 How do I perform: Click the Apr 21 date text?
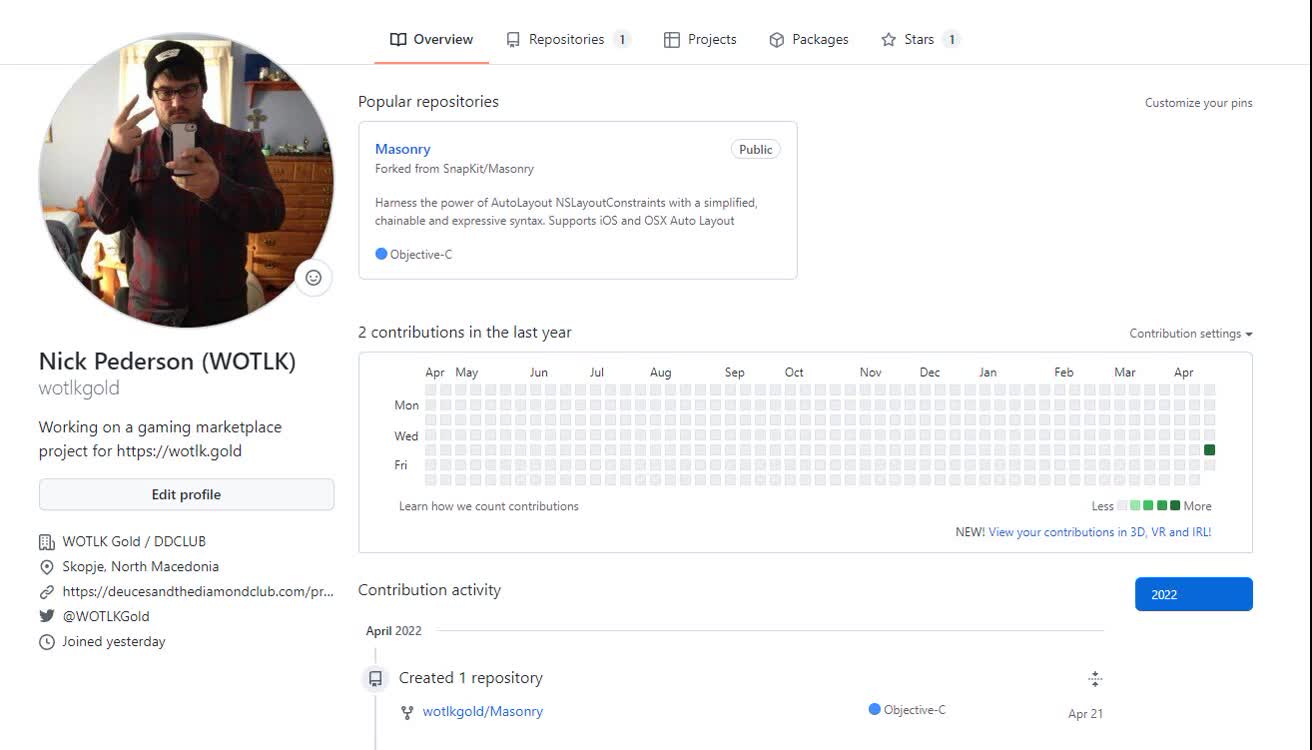pyautogui.click(x=1085, y=714)
